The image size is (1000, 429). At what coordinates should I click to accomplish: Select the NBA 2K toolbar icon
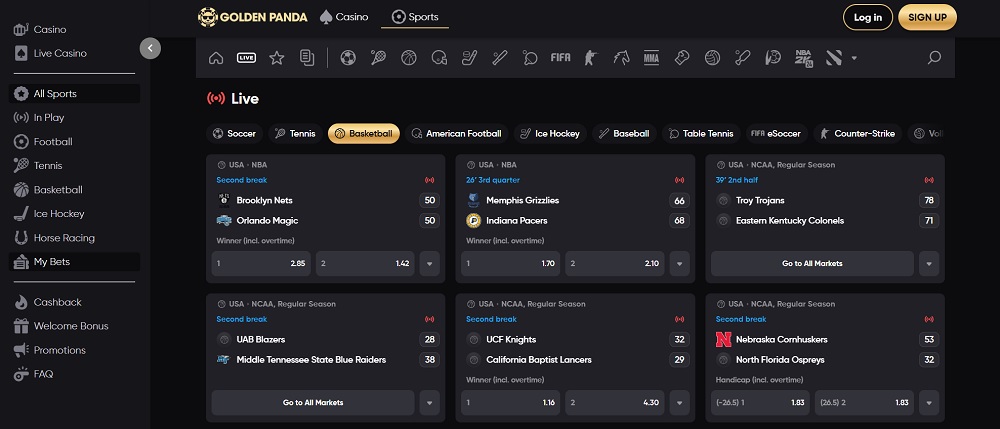pos(804,58)
